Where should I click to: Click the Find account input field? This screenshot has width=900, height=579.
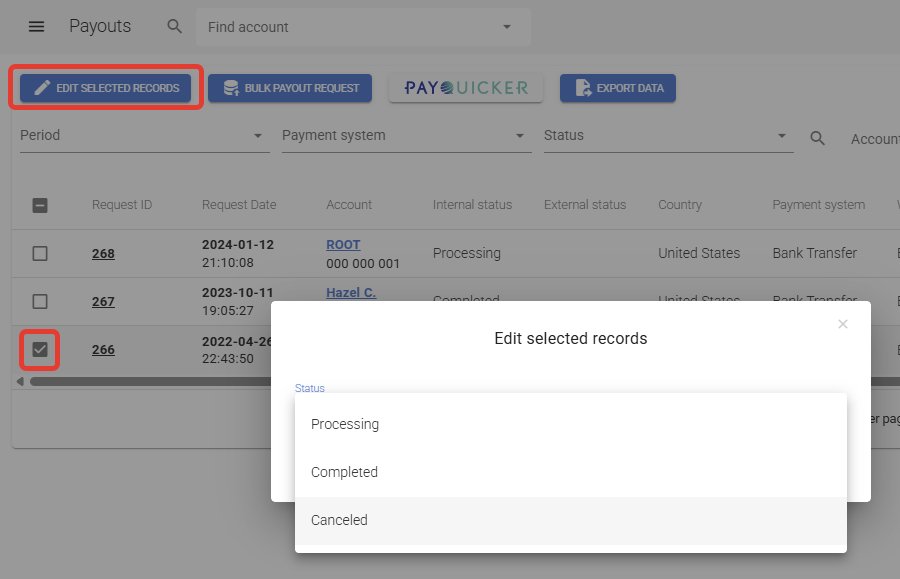[350, 27]
